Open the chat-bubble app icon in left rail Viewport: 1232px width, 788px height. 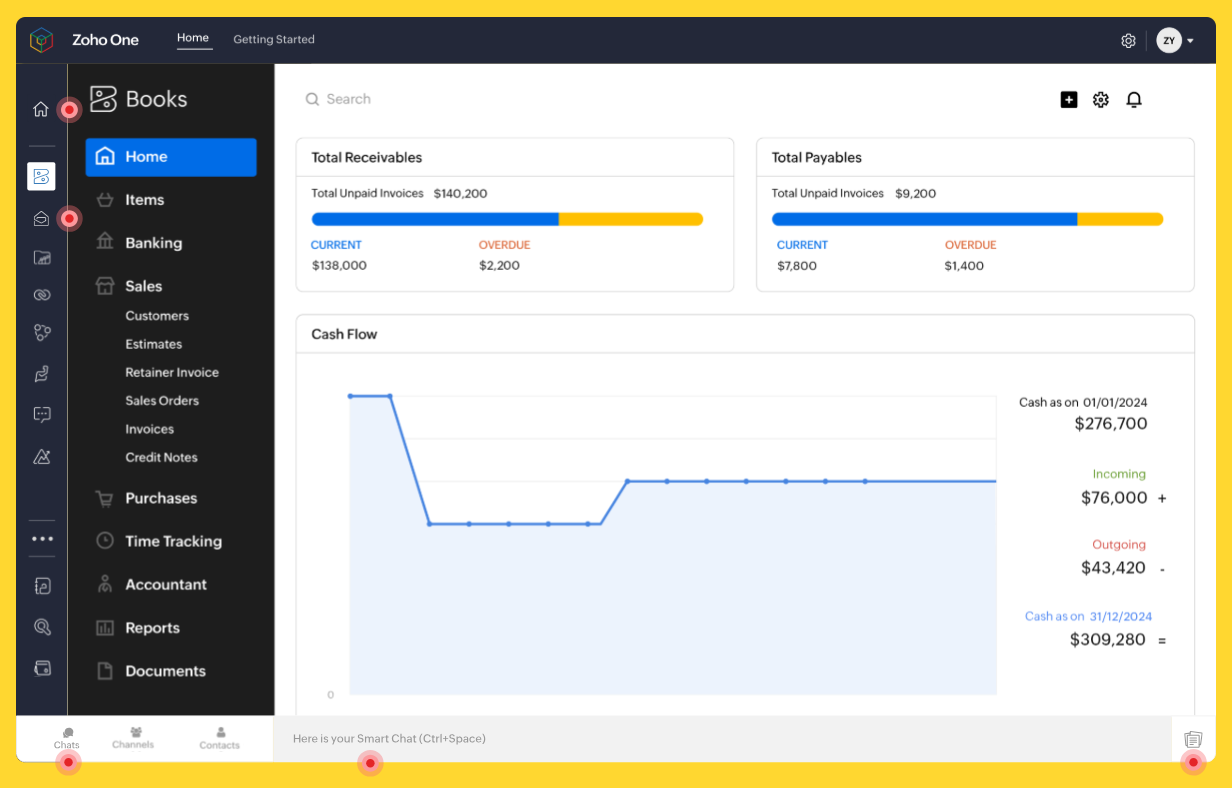click(x=41, y=414)
